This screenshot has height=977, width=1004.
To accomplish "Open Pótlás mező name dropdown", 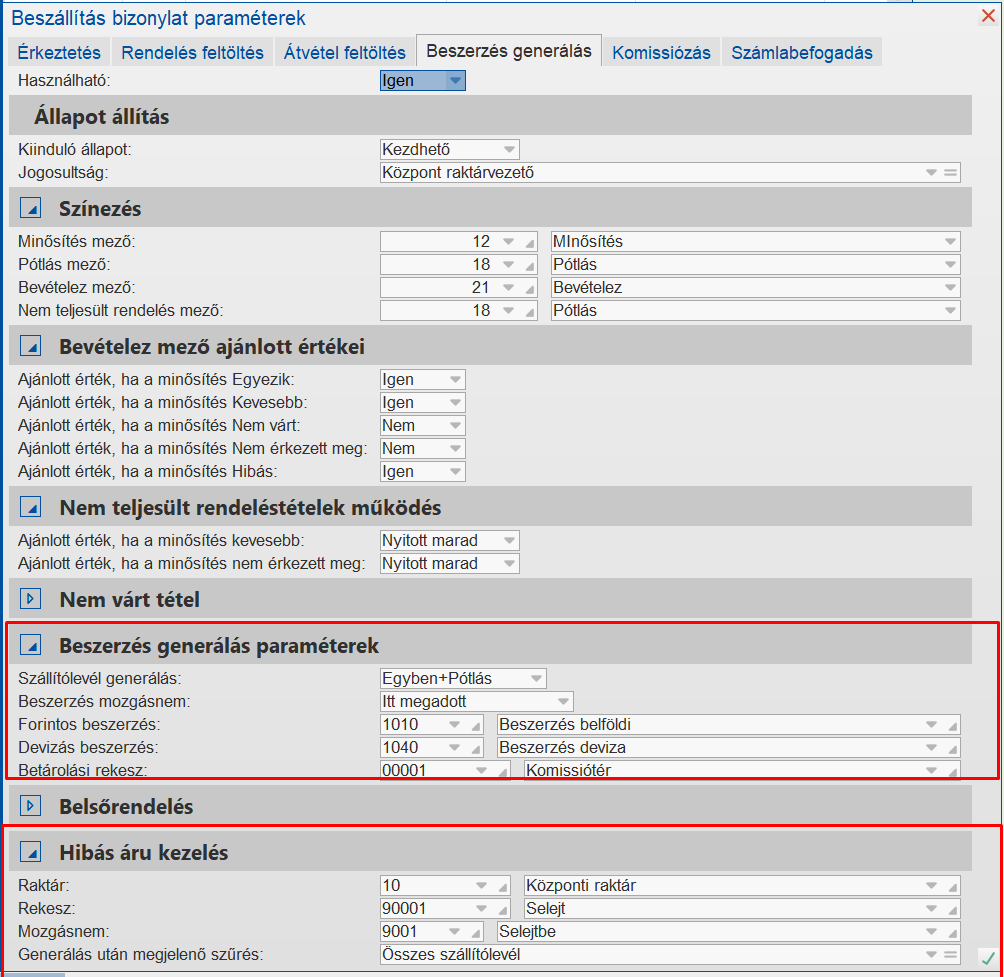I will coord(950,265).
